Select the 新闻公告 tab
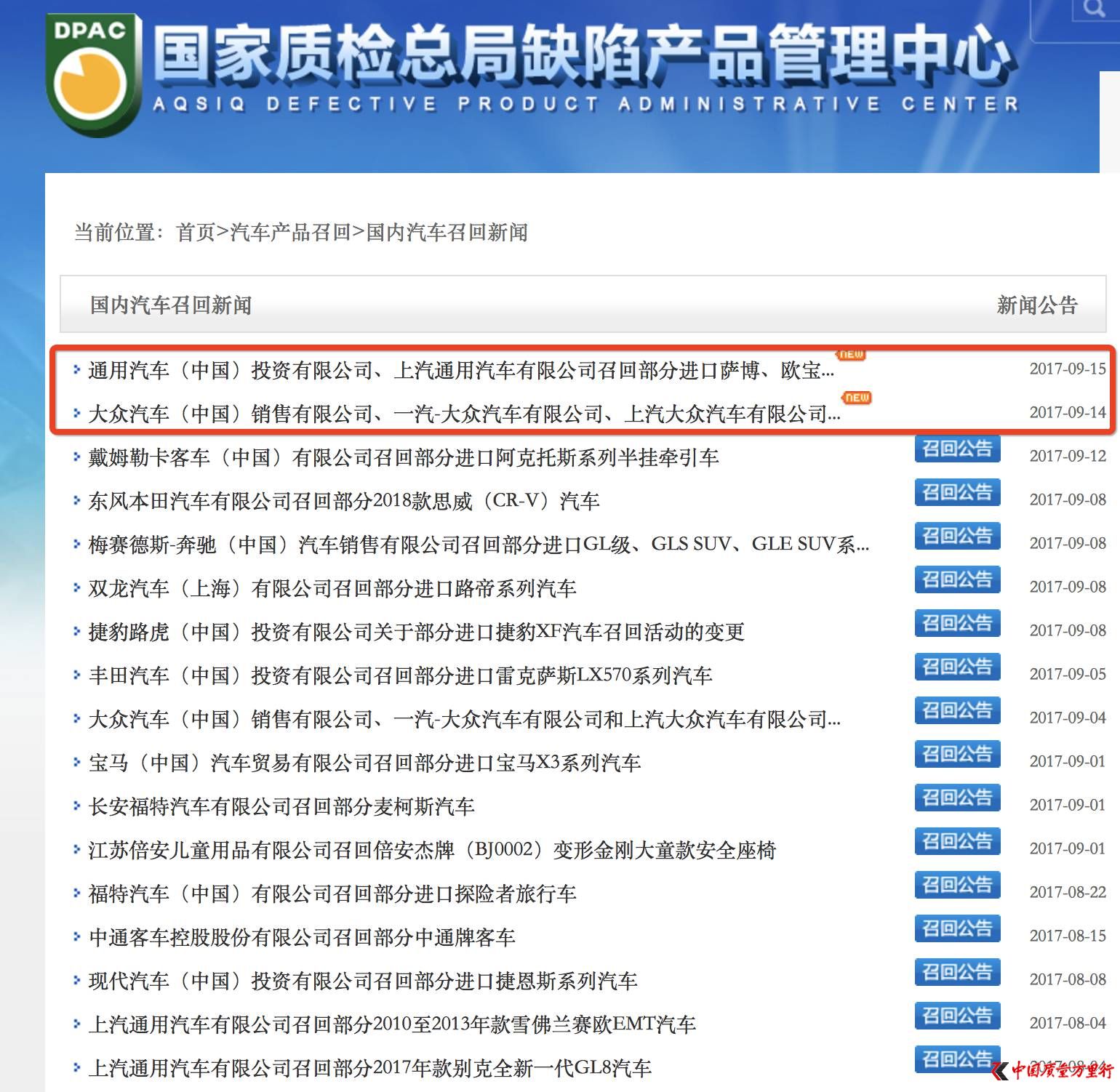 tap(1037, 305)
